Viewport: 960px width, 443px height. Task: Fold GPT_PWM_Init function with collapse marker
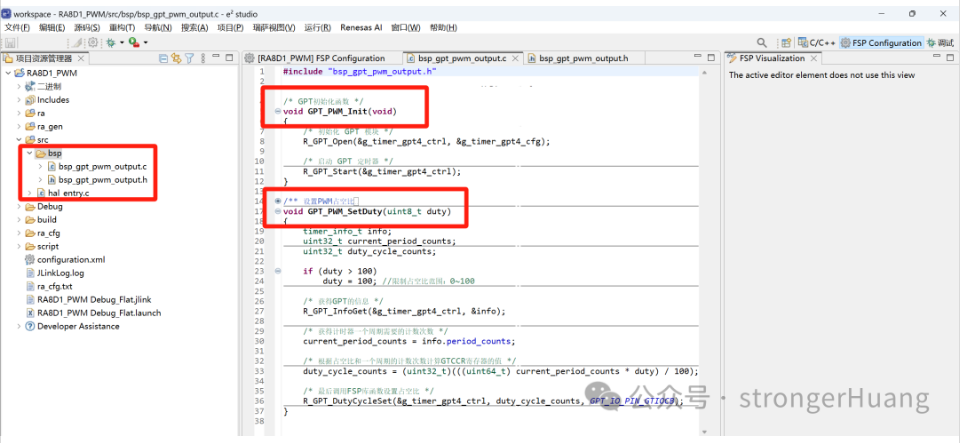point(278,111)
